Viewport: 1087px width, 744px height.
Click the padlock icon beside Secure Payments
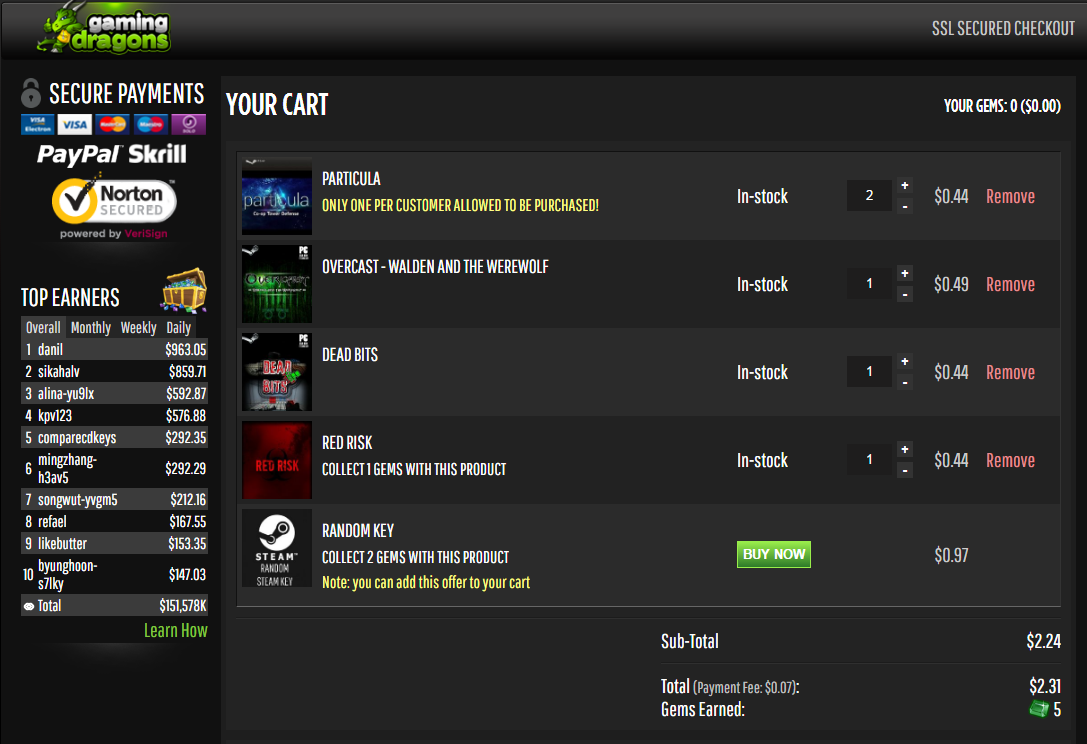click(x=31, y=93)
